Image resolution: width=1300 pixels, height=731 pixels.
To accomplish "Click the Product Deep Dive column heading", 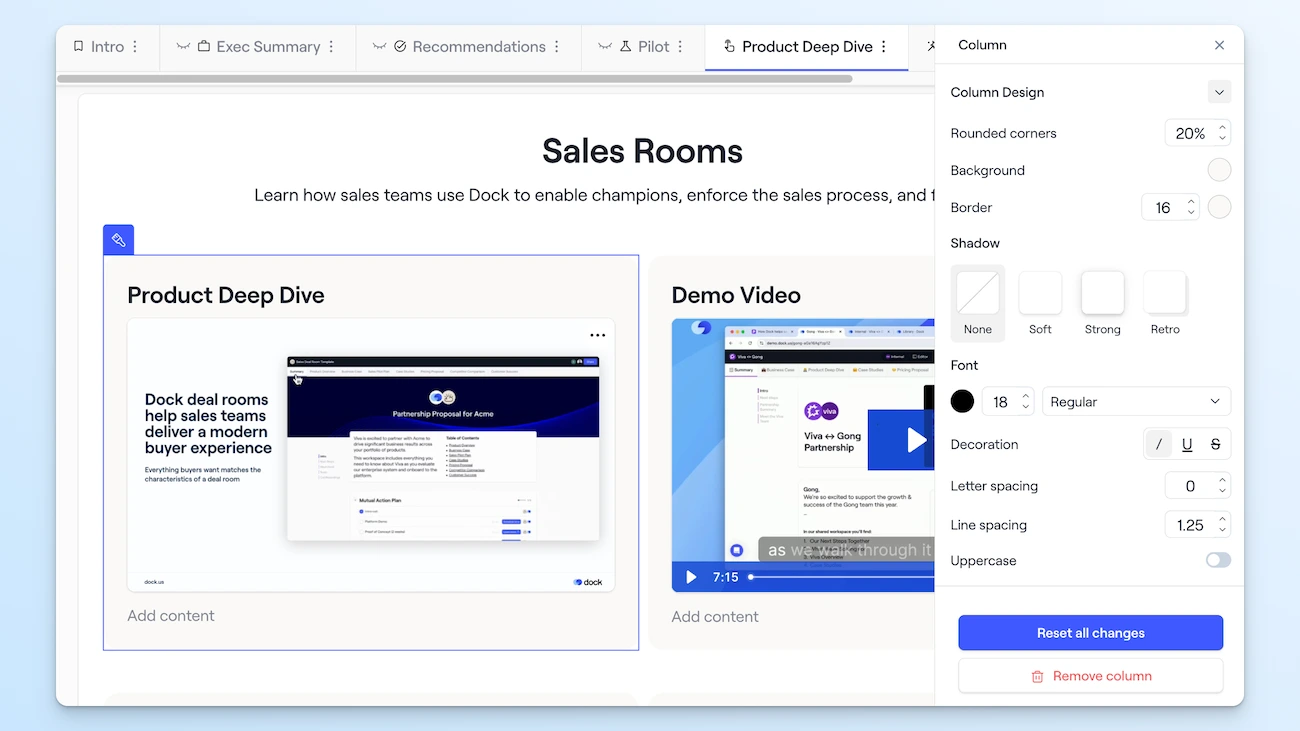I will (226, 296).
